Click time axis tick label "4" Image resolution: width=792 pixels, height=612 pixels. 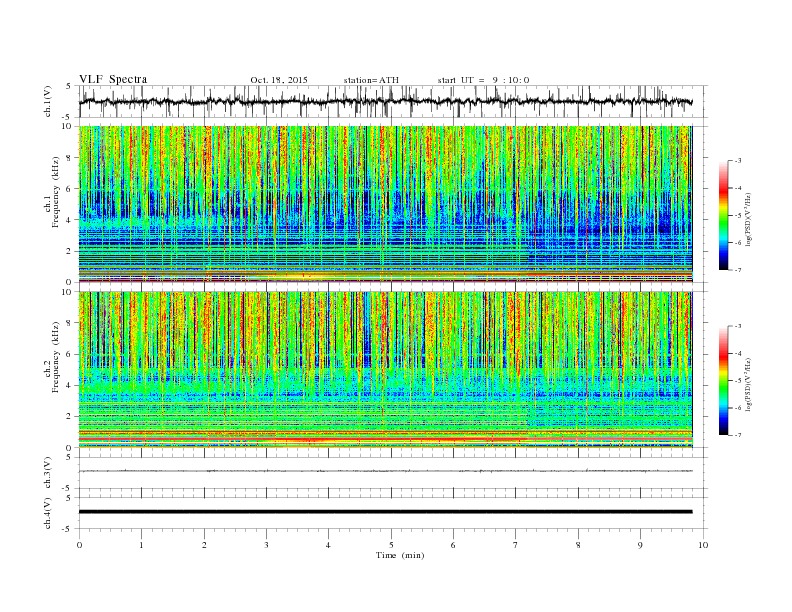328,545
